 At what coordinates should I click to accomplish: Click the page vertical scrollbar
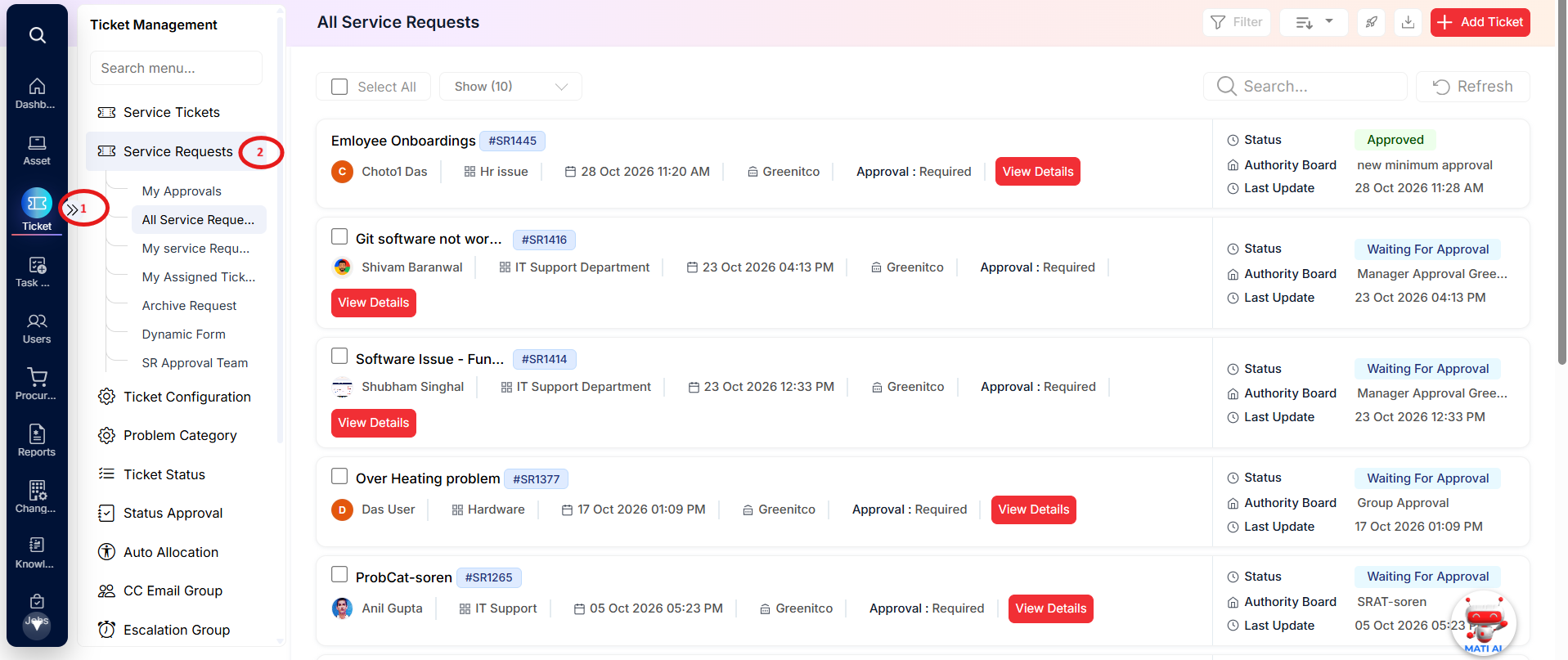(x=1561, y=184)
